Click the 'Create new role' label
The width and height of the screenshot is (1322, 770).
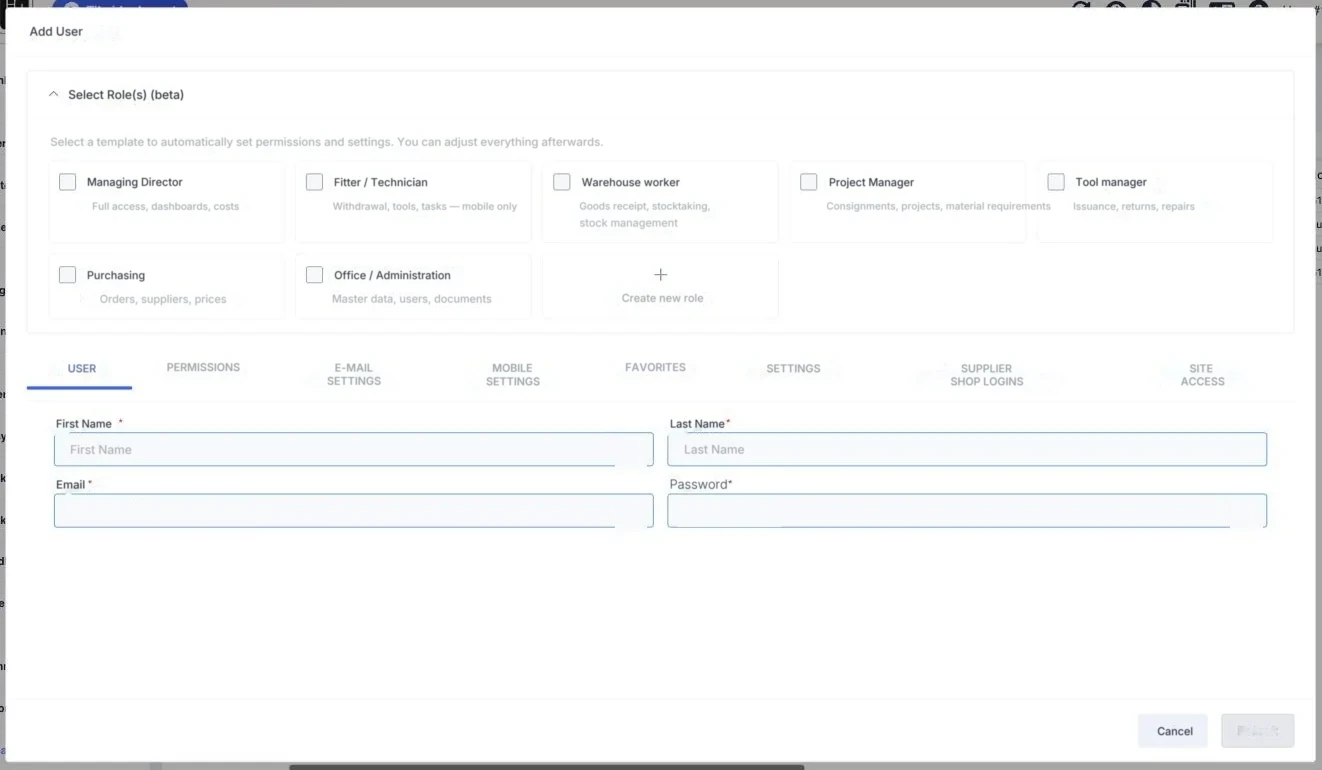click(662, 298)
